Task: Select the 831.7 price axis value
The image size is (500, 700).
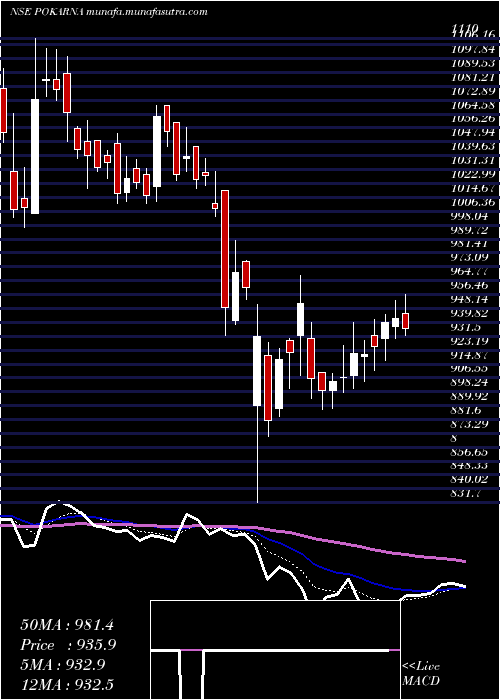Action: click(467, 493)
